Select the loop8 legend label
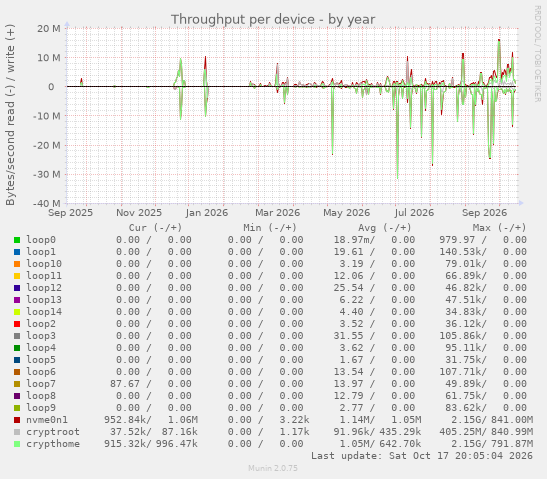547x479 pixels. 41,396
